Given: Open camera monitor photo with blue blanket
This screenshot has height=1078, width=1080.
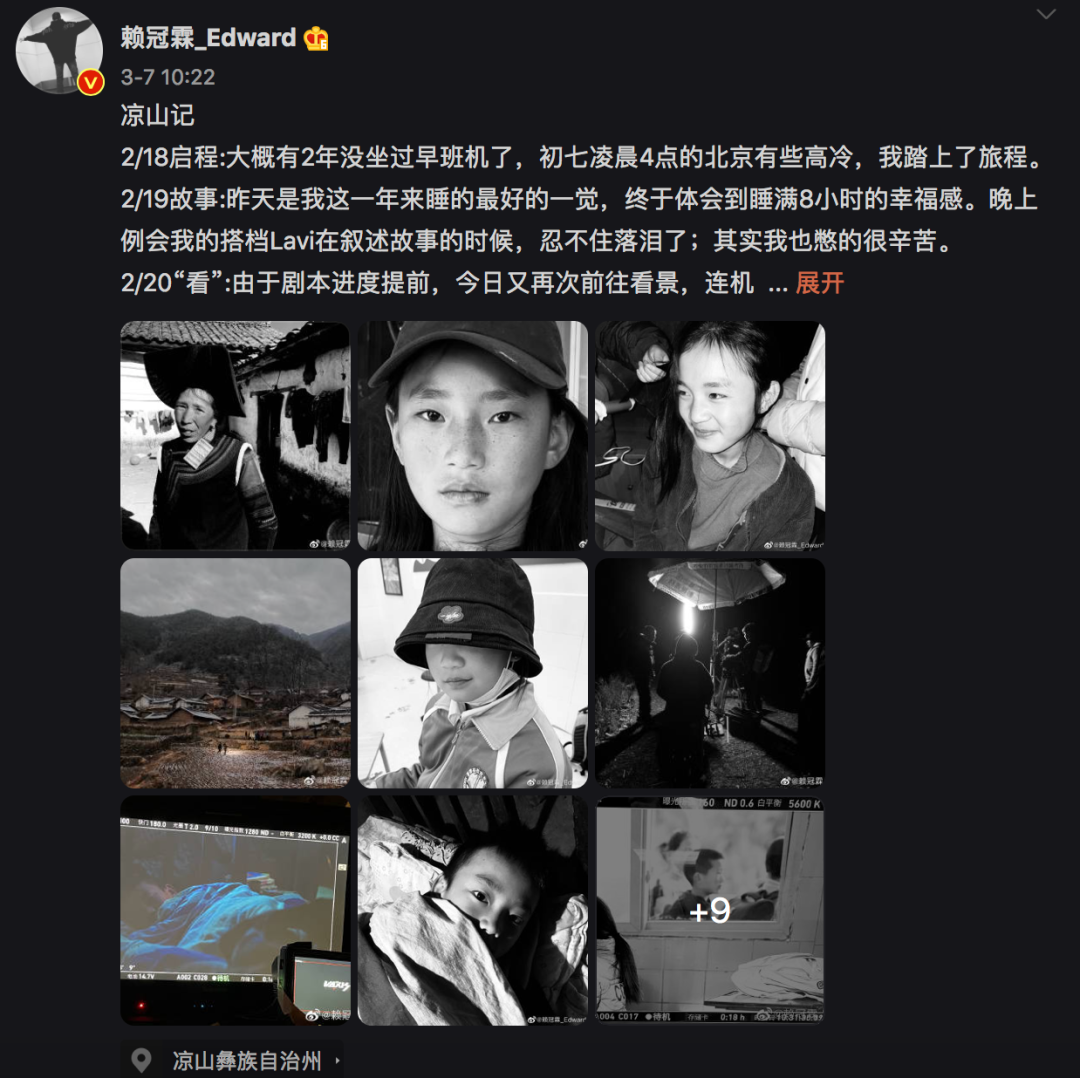Looking at the screenshot, I should click(x=236, y=911).
